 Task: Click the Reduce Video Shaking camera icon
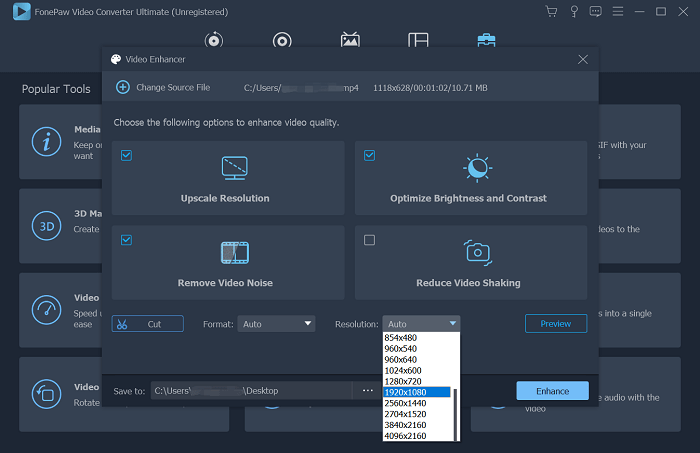point(478,253)
